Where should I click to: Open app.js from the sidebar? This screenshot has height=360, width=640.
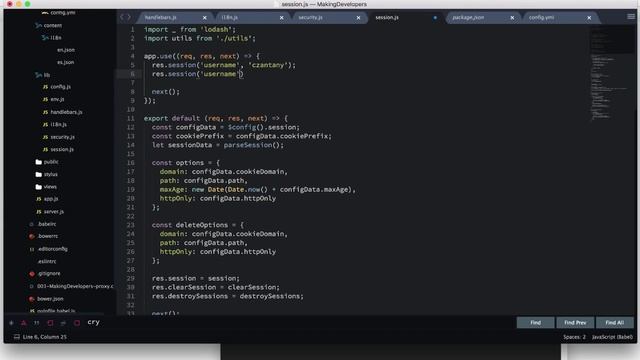pyautogui.click(x=47, y=199)
